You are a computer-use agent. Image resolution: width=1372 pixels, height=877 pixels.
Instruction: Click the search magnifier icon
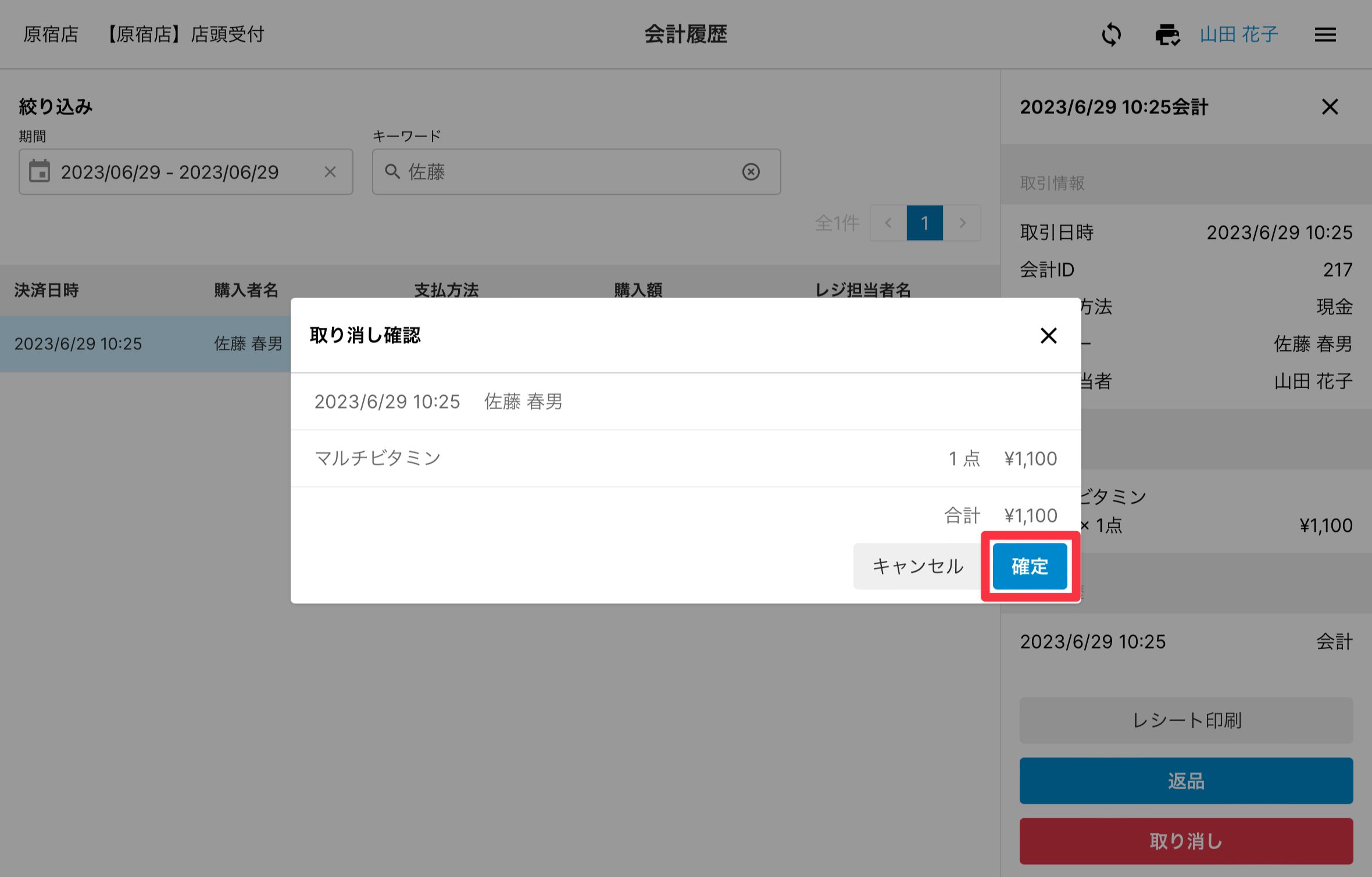click(392, 172)
